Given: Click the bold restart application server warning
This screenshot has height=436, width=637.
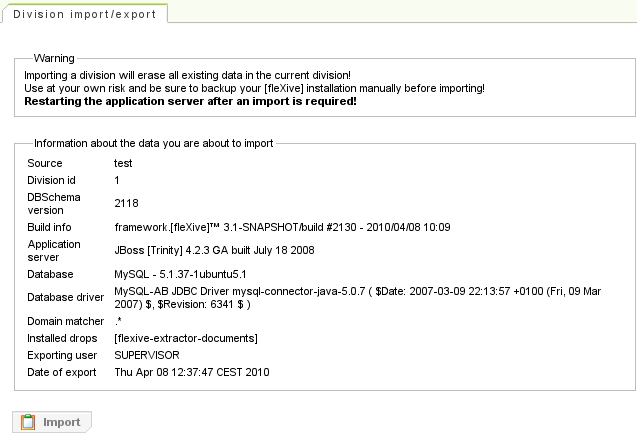Looking at the screenshot, I should (x=190, y=101).
